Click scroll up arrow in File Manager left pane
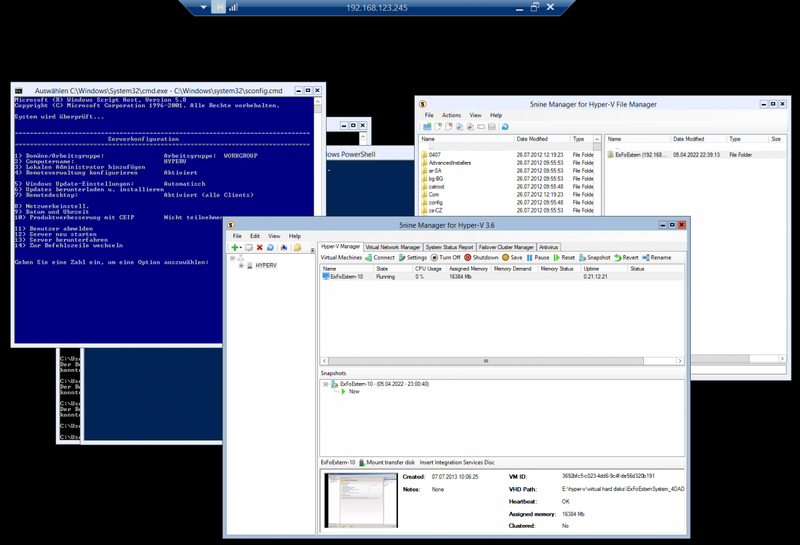The image size is (800, 545). 597,139
